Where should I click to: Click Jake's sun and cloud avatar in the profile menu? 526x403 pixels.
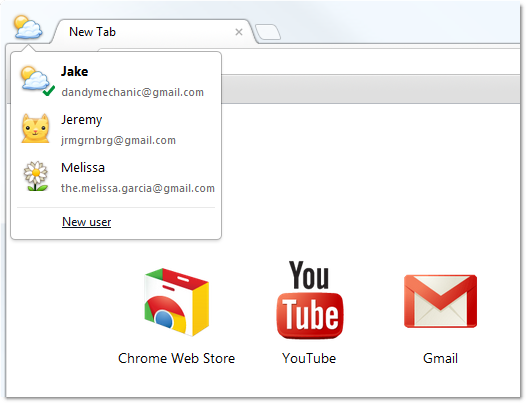[35, 78]
